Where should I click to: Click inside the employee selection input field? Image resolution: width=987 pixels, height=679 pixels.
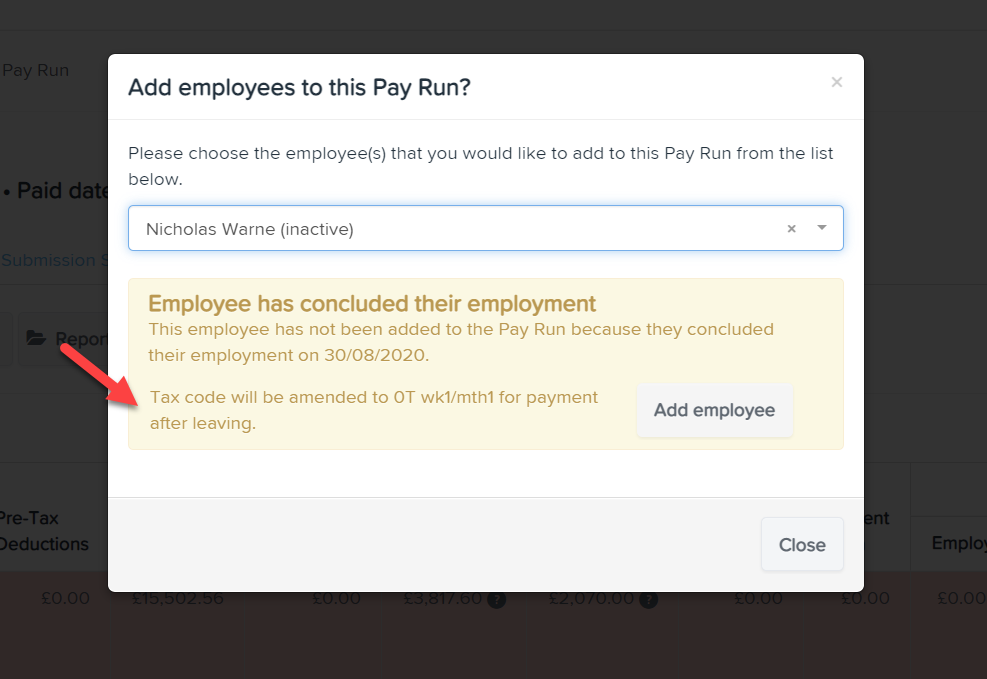(400, 228)
